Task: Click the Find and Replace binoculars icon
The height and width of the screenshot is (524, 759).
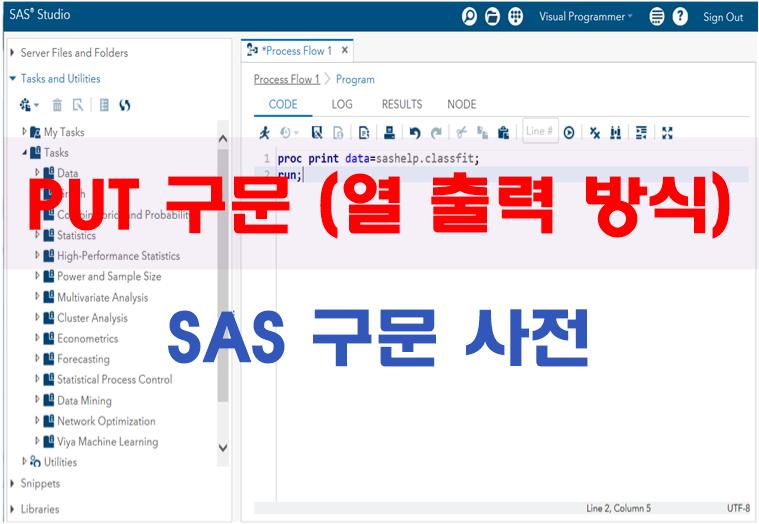Action: [x=616, y=133]
